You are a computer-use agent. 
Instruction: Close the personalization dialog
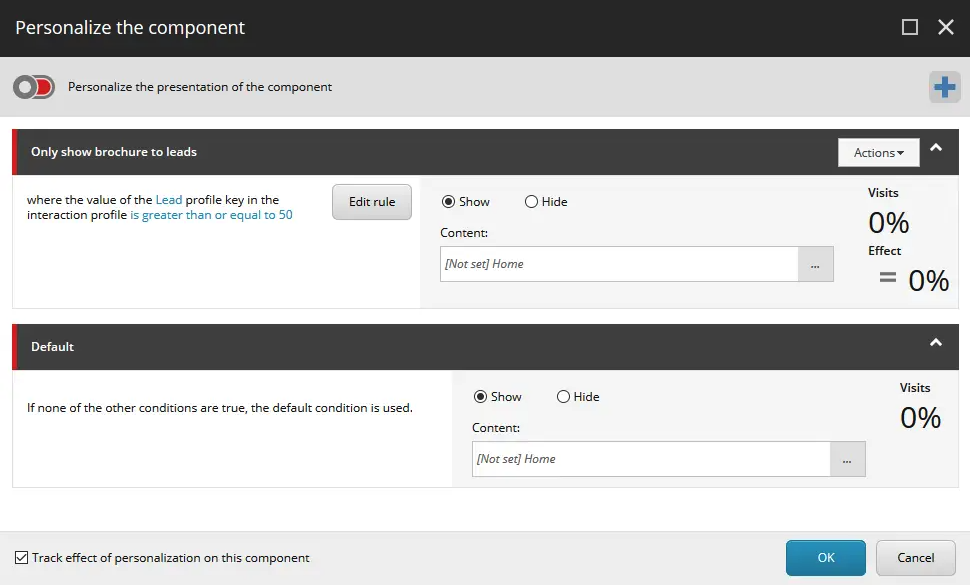pyautogui.click(x=946, y=27)
